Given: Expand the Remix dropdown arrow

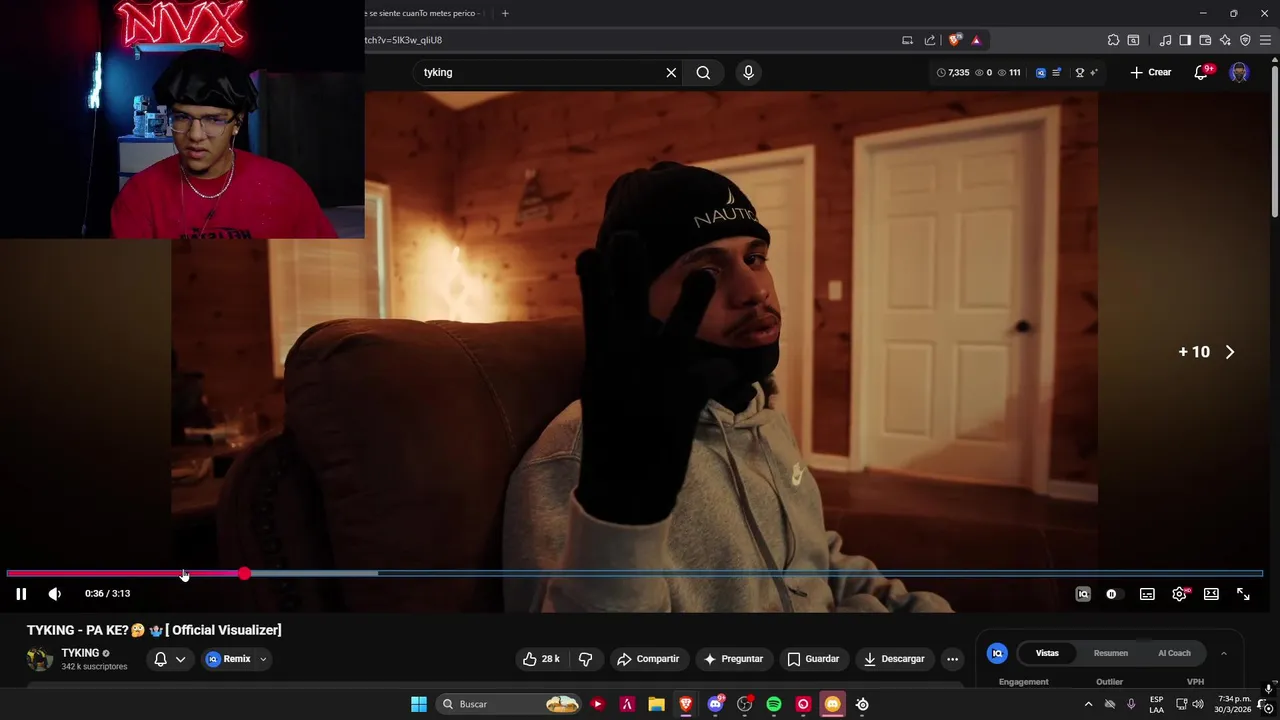Looking at the screenshot, I should 263,659.
